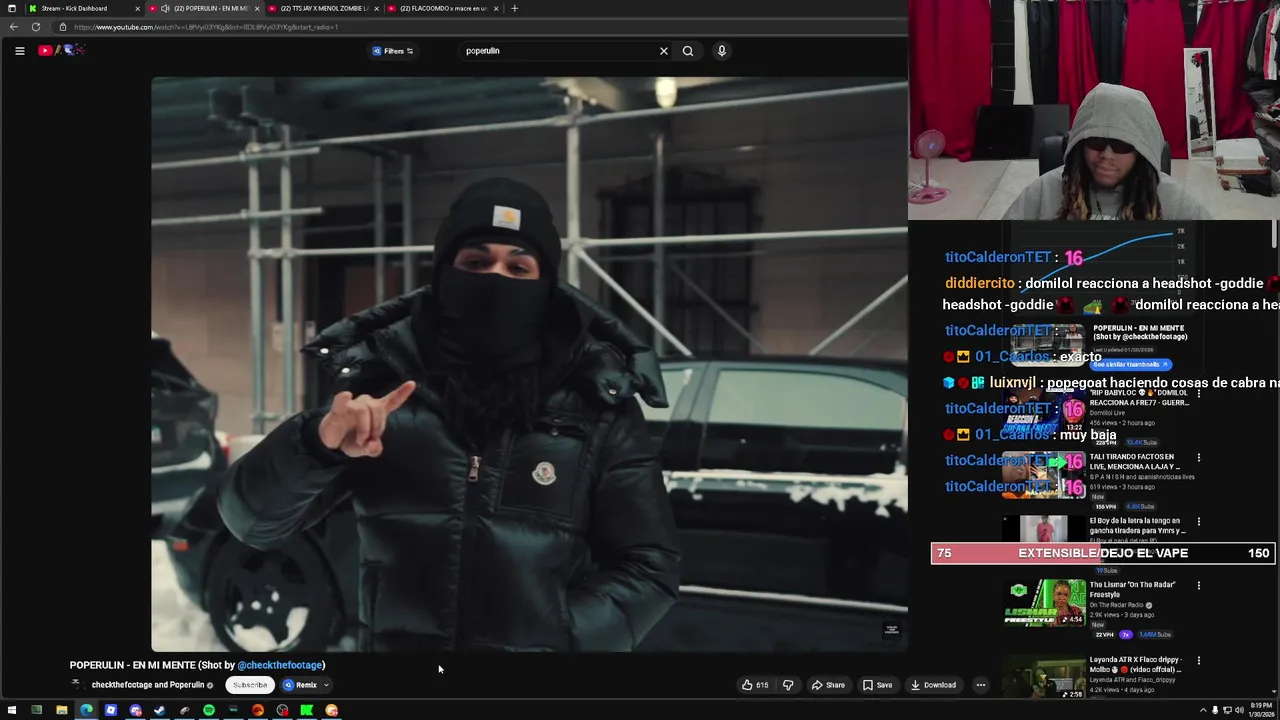Show hidden icons chevron in system tray
The width and height of the screenshot is (1280, 720).
click(x=1202, y=711)
